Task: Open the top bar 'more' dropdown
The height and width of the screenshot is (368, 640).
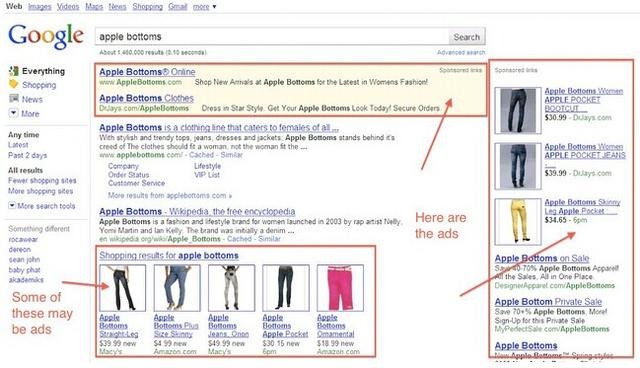Action: tap(204, 7)
